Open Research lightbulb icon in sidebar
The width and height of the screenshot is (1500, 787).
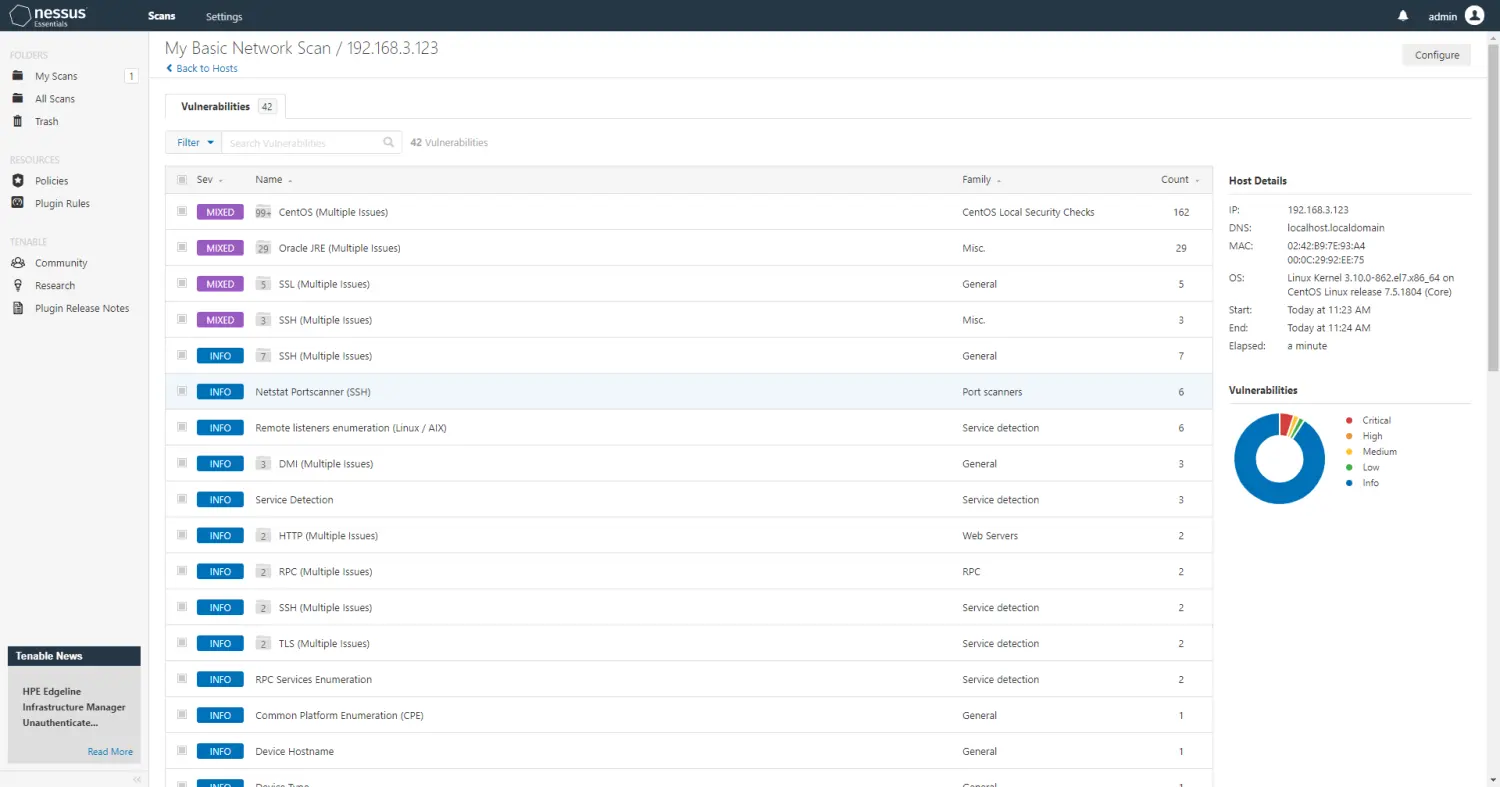pyautogui.click(x=17, y=286)
